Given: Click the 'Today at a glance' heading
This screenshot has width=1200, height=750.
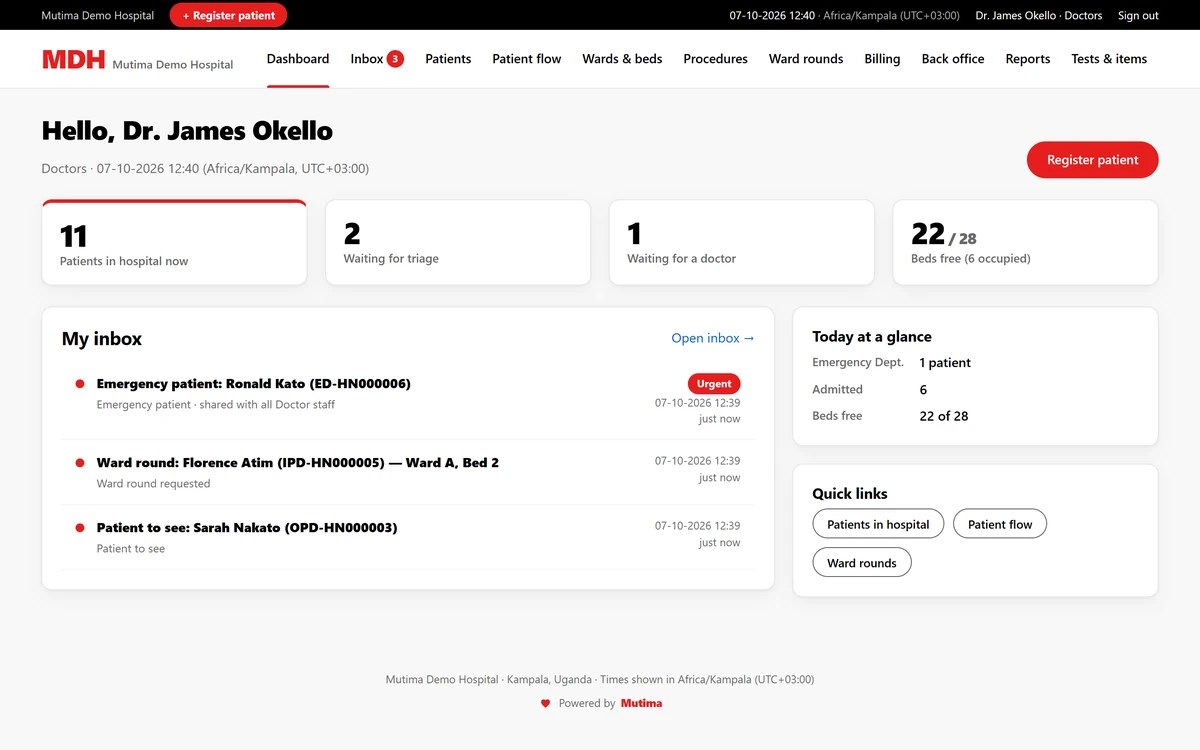Looking at the screenshot, I should [x=872, y=337].
